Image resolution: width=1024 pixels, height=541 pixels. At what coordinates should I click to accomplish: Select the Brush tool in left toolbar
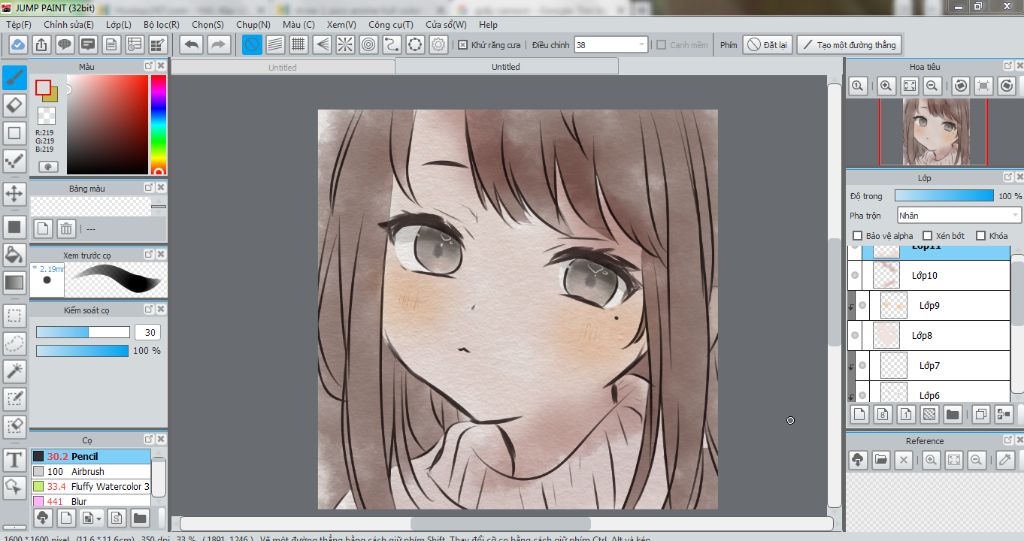point(14,78)
